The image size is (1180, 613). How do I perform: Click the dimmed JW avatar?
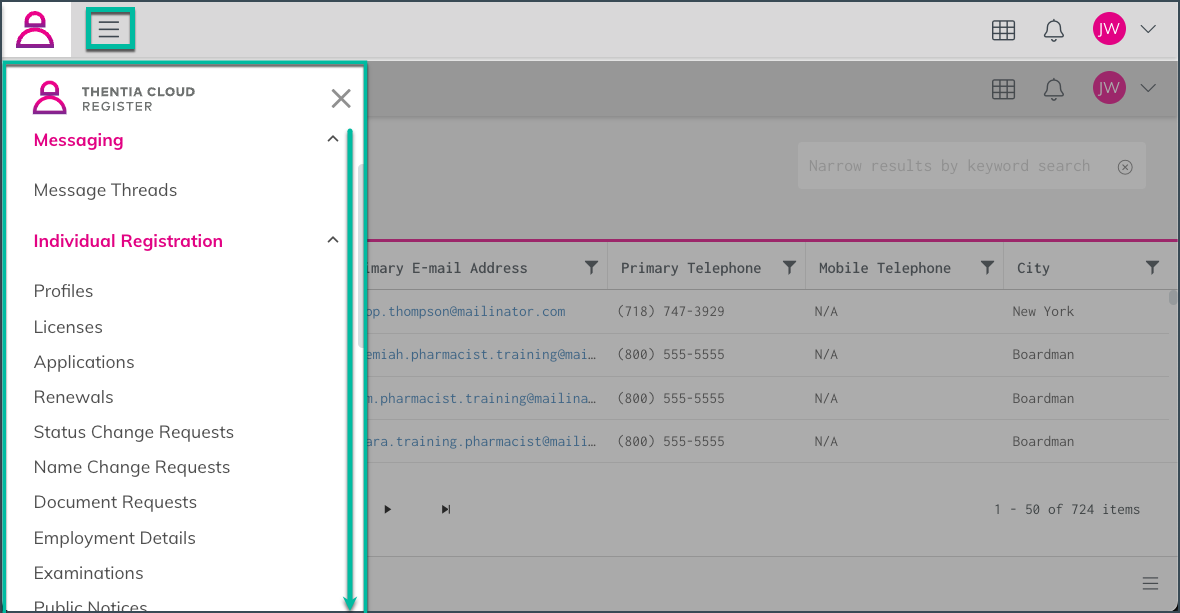pos(1109,88)
